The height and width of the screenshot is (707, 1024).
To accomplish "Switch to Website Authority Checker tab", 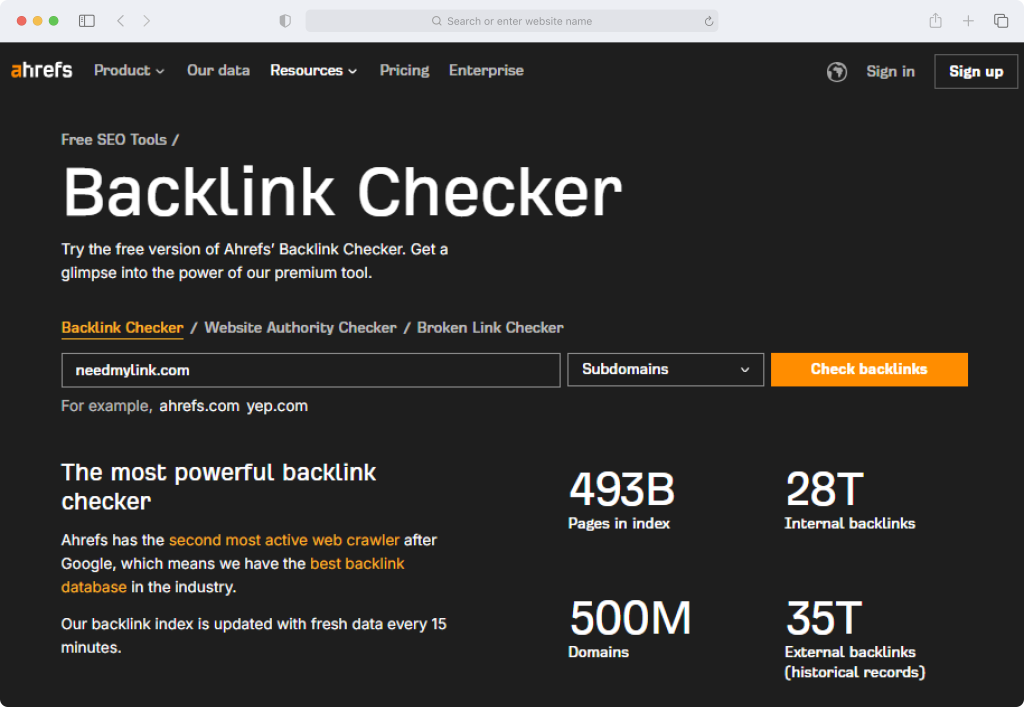I will [x=300, y=328].
